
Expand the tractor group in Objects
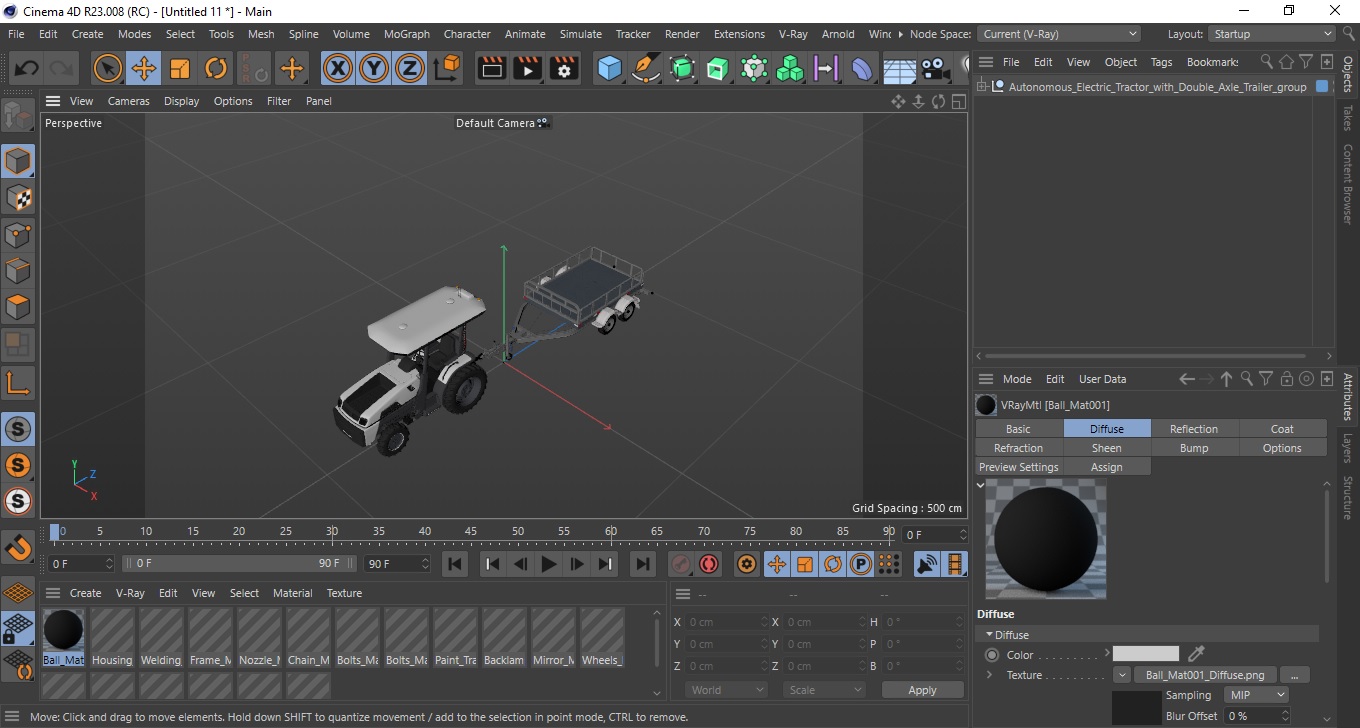983,87
